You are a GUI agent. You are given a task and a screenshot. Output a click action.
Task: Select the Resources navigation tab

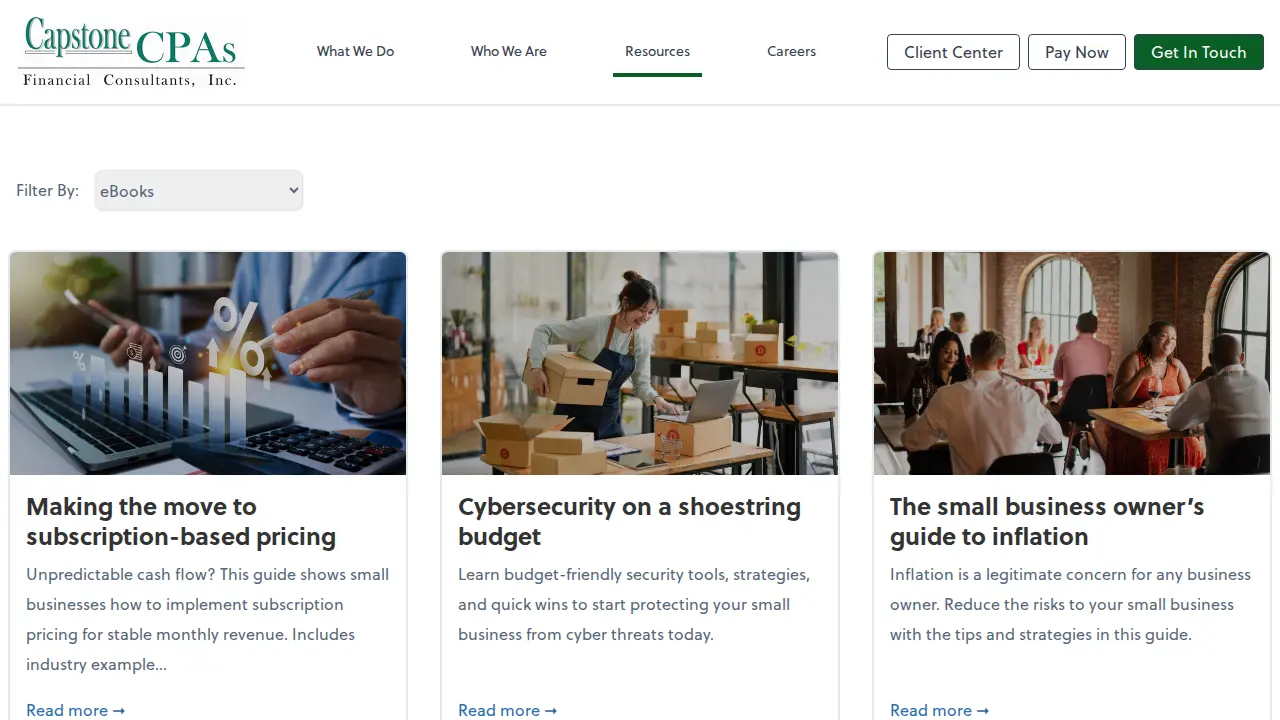coord(657,51)
